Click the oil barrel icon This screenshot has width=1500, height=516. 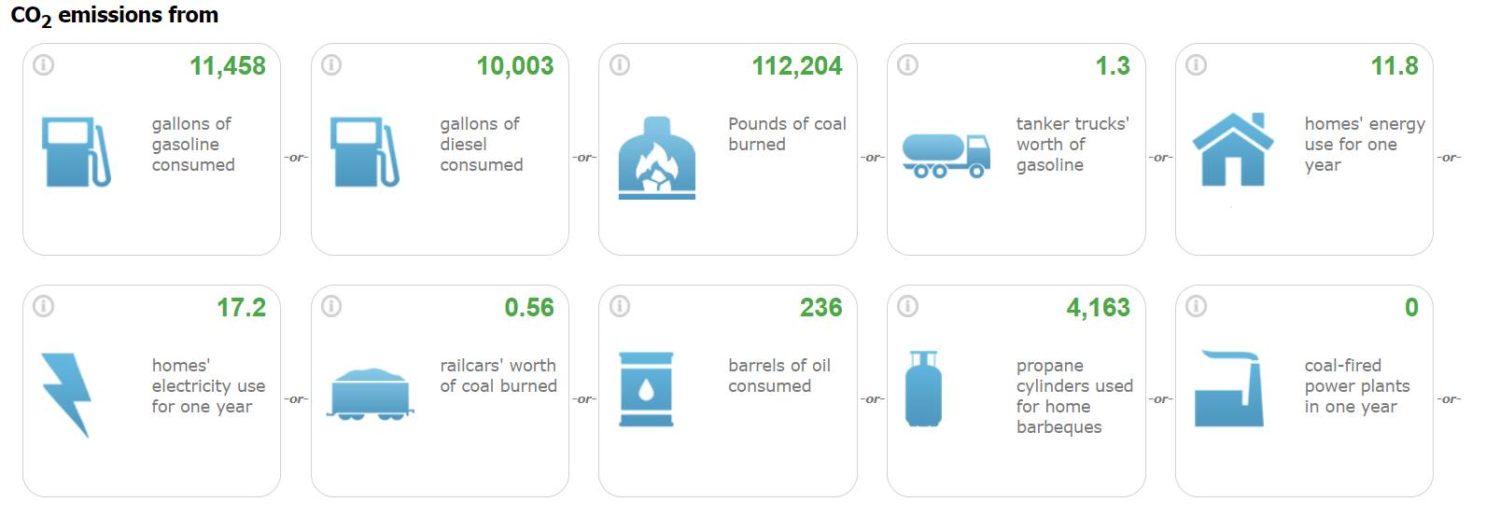pos(646,389)
